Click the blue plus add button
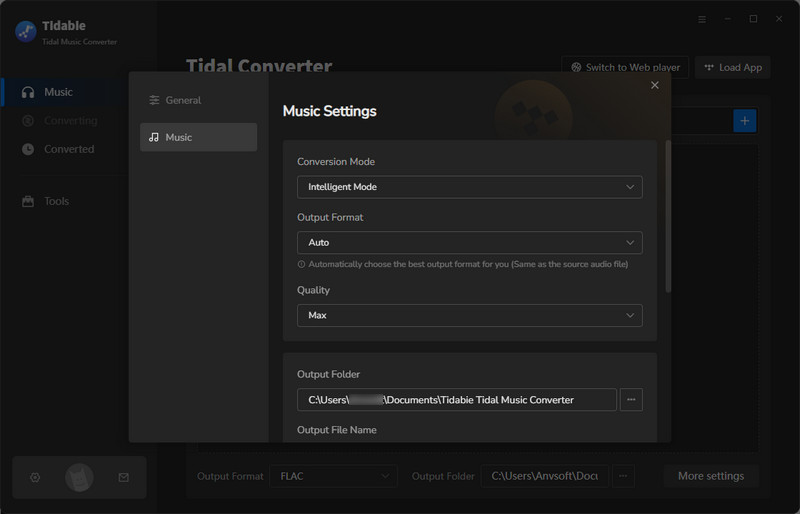The height and width of the screenshot is (514, 800). 744,121
